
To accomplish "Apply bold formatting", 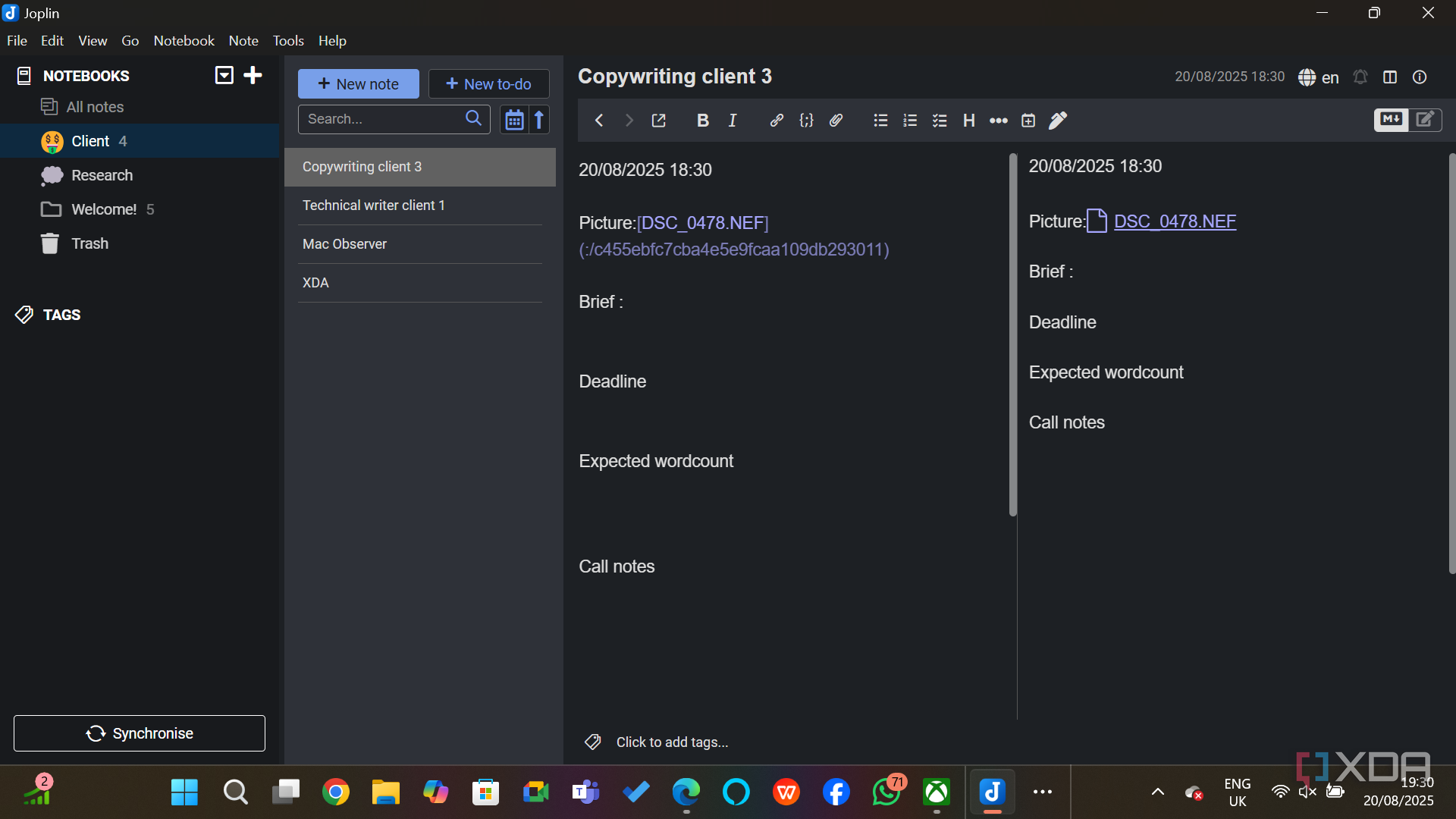I will (703, 121).
